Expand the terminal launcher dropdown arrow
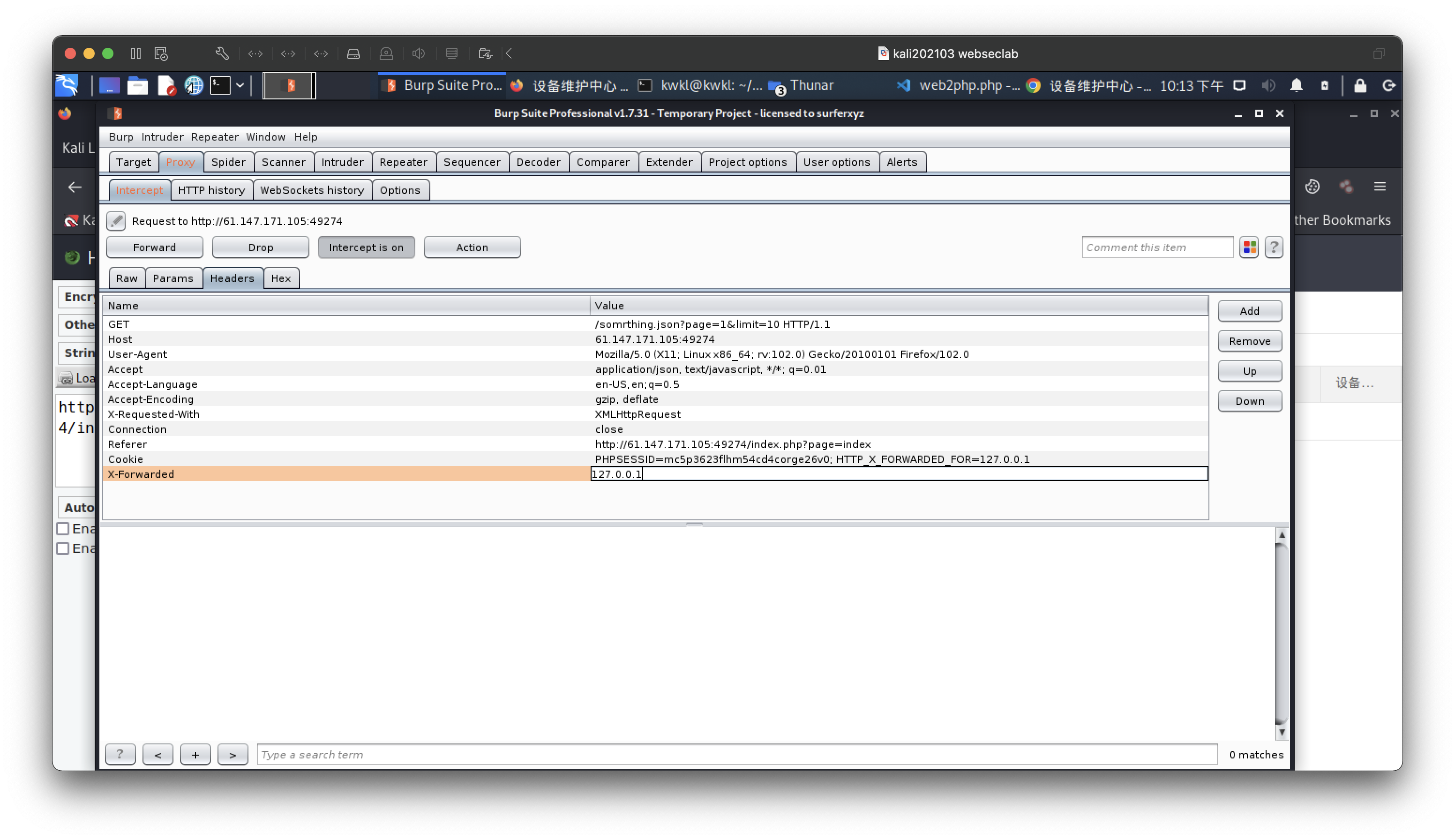Screen dimensions: 1455x840 pos(240,85)
